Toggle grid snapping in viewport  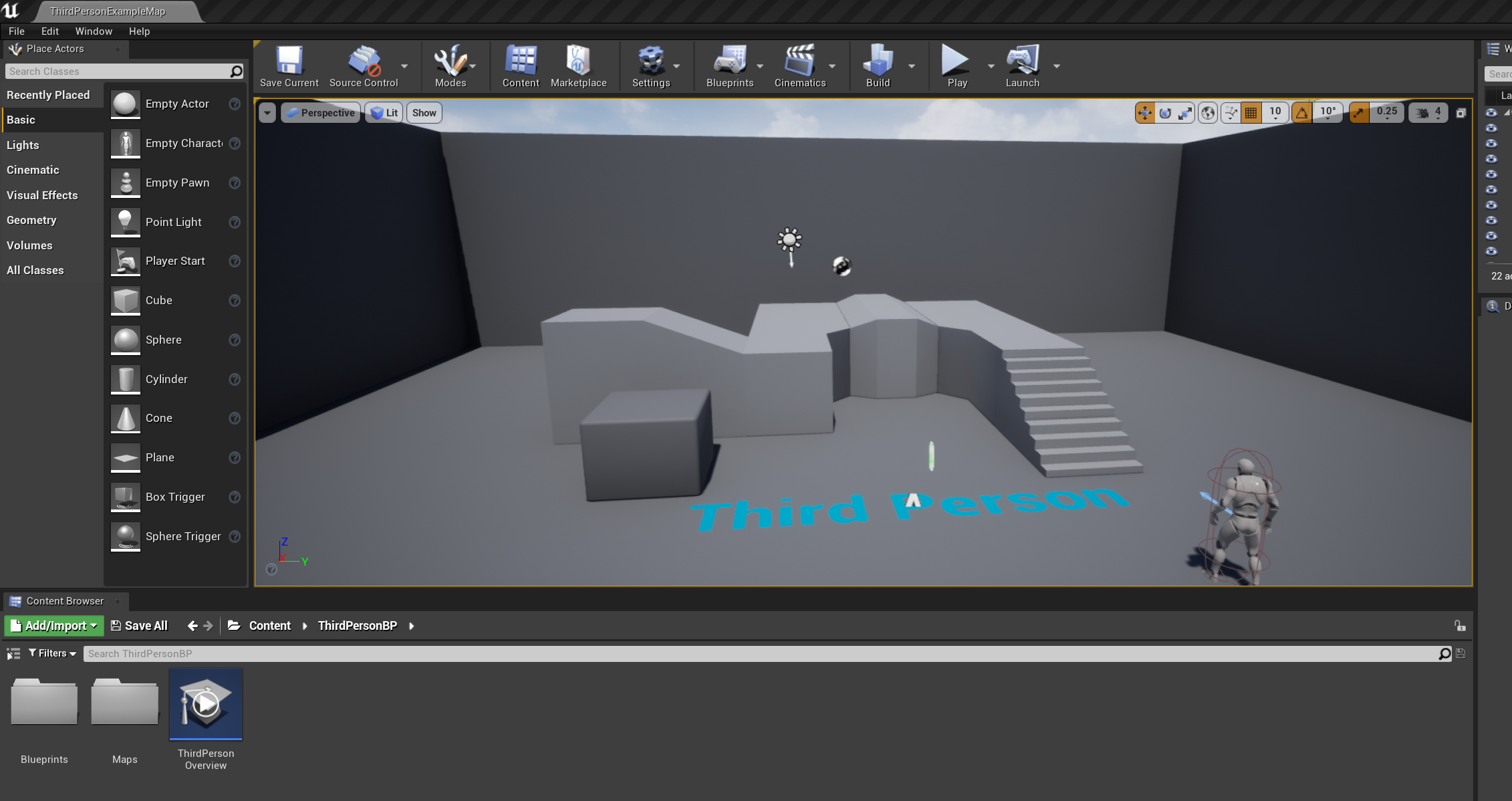coord(1251,113)
